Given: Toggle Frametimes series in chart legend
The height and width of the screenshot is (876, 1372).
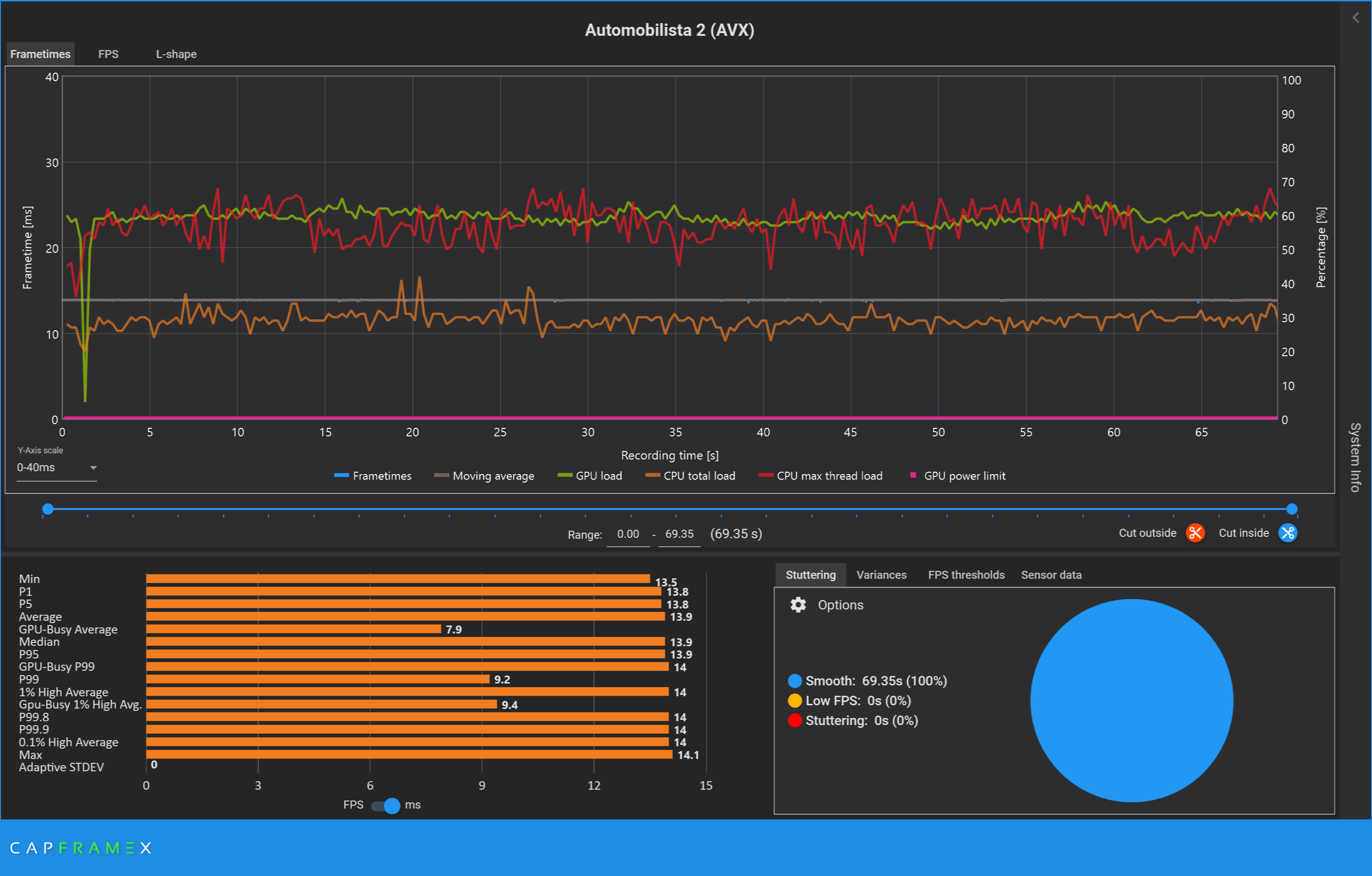Looking at the screenshot, I should point(373,476).
